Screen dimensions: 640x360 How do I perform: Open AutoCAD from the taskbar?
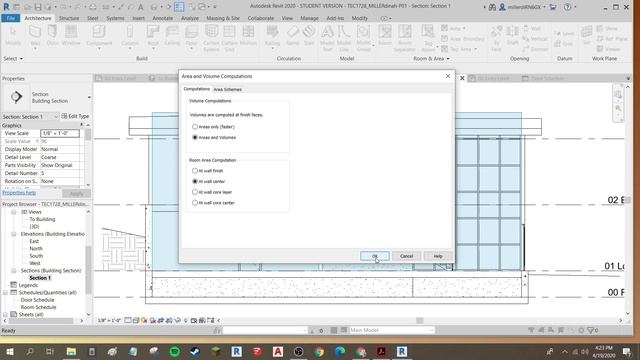point(278,351)
